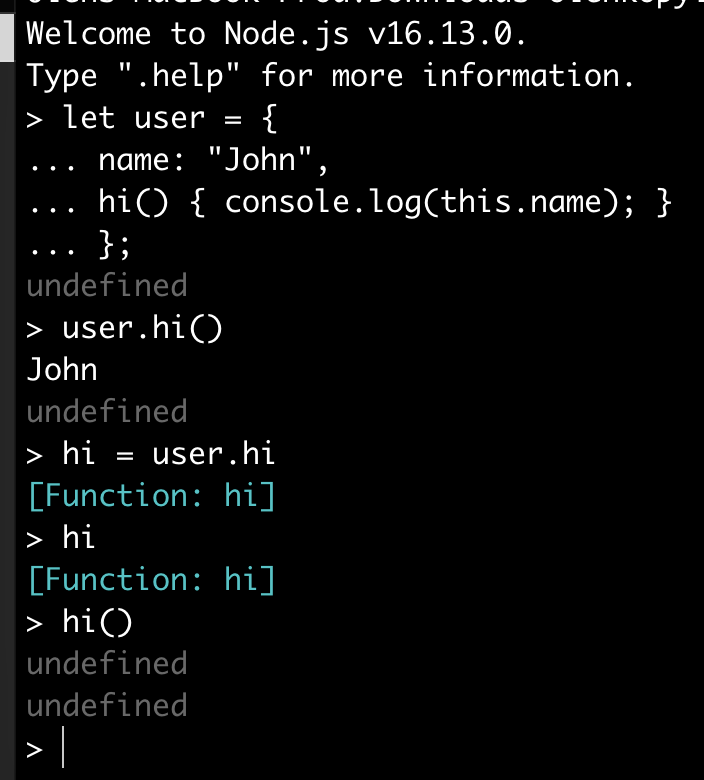This screenshot has width=704, height=780.
Task: Click "[Function: hi]" output under "hi = user.hi"
Action: coord(152,496)
